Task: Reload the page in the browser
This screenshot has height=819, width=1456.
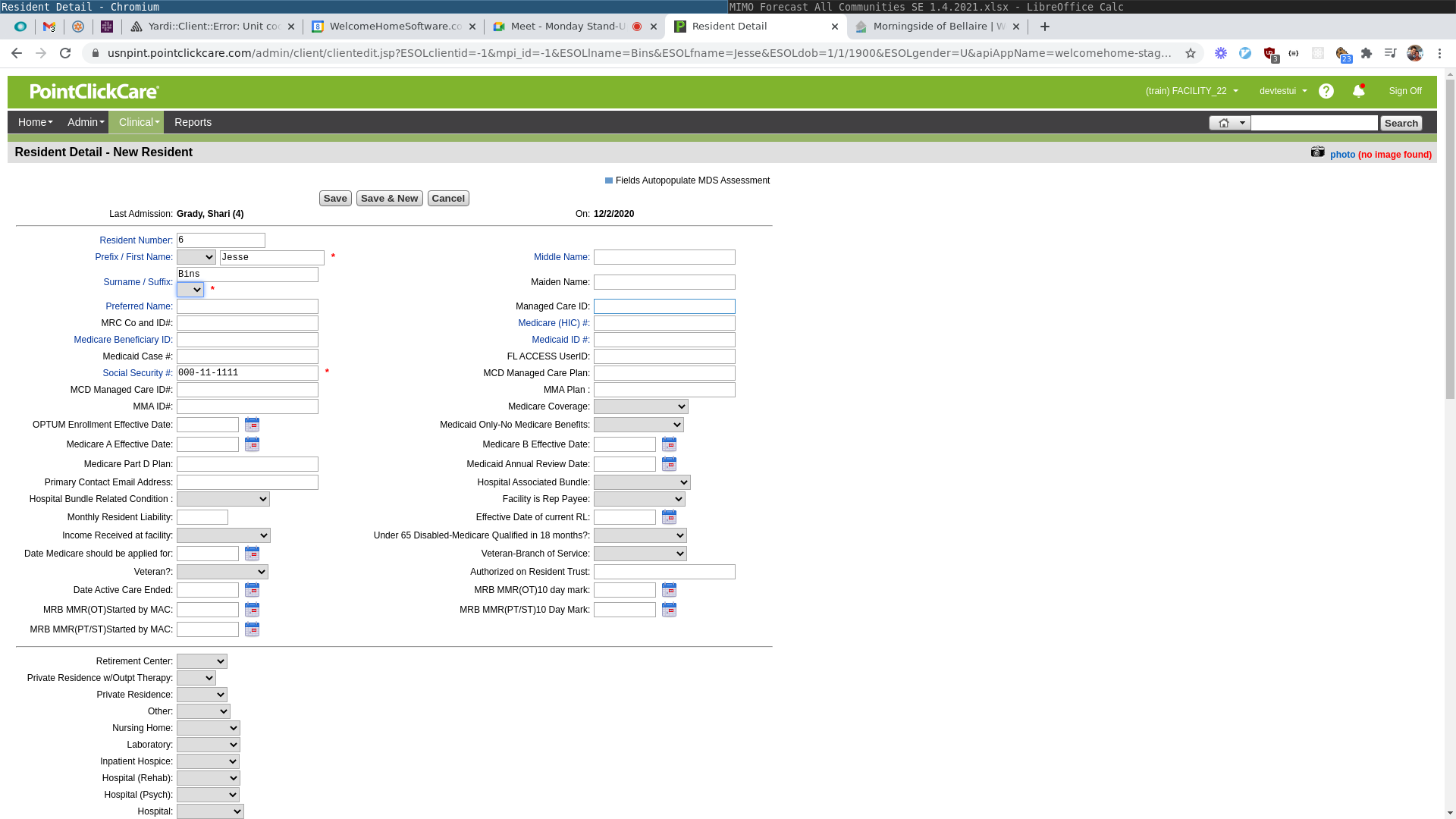Action: tap(65, 53)
